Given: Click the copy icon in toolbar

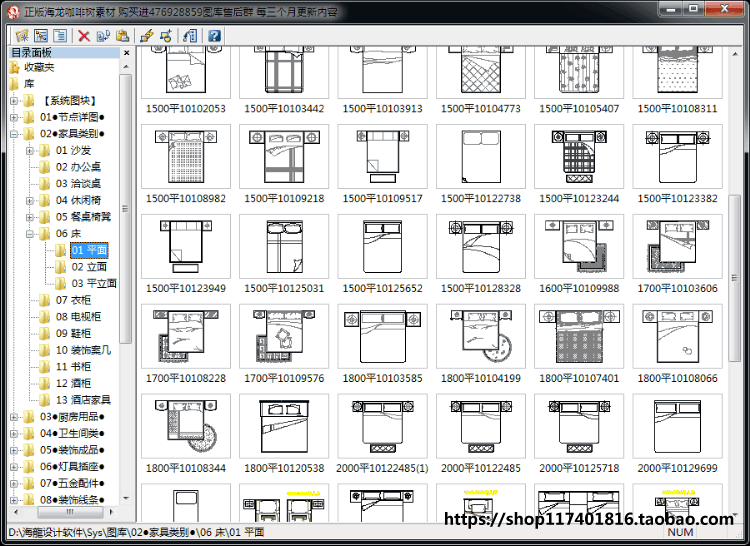Looking at the screenshot, I should pyautogui.click(x=103, y=36).
